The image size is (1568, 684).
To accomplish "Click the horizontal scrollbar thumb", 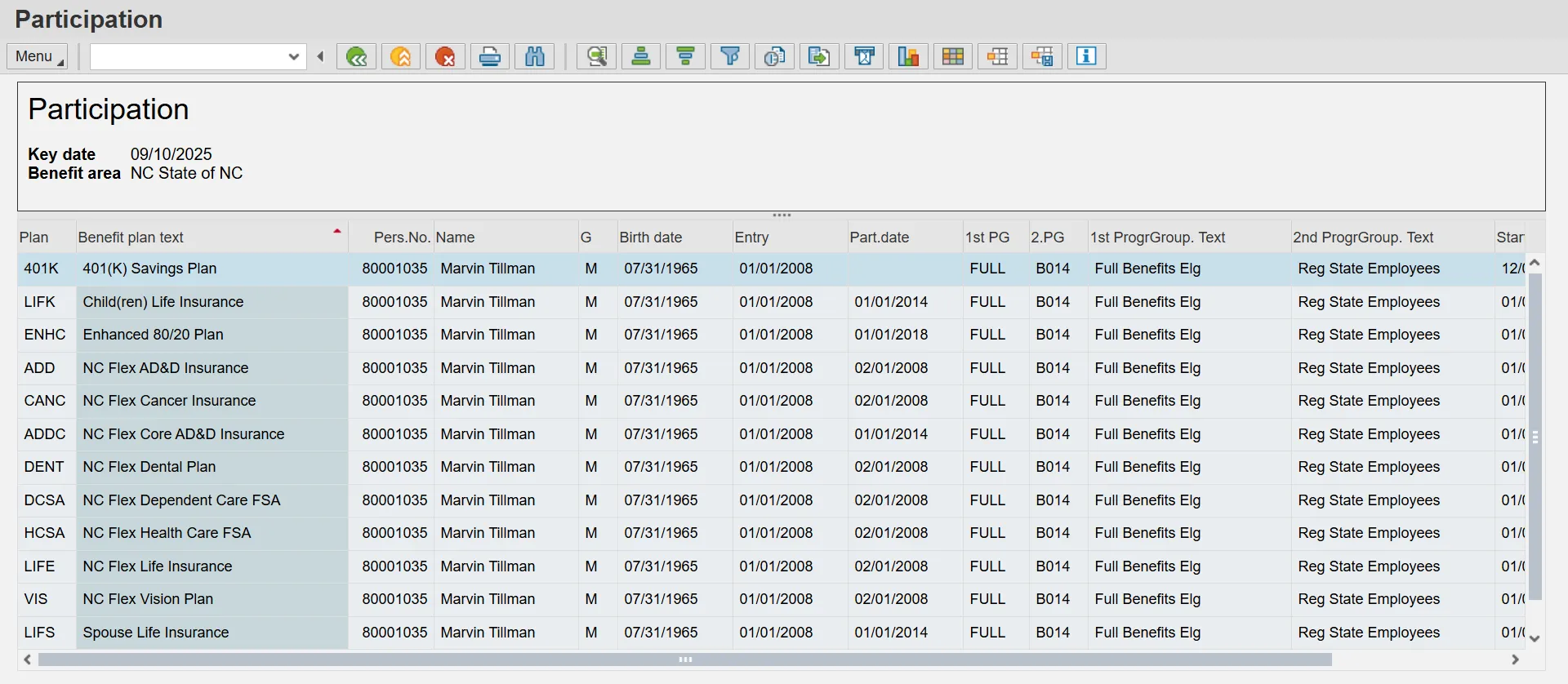I will (684, 660).
